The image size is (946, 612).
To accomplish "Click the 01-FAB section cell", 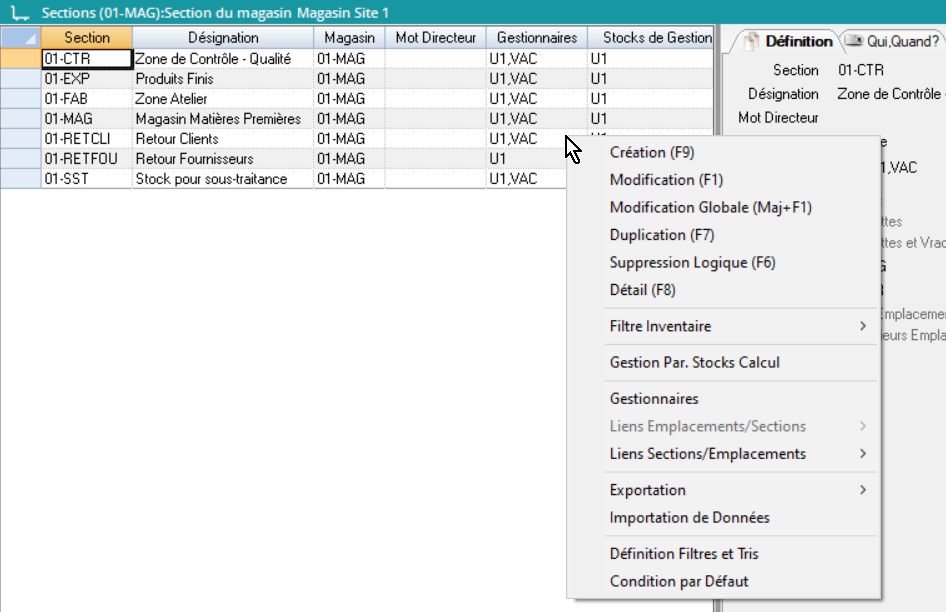I will click(86, 99).
